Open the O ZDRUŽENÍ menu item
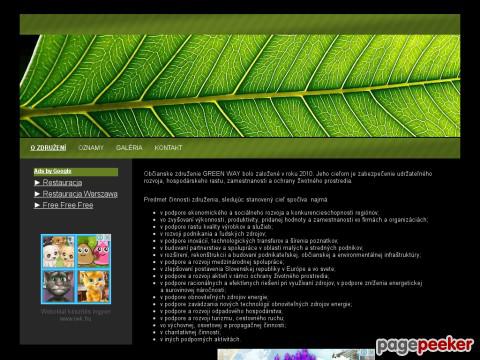480x360 pixels. pyautogui.click(x=48, y=148)
